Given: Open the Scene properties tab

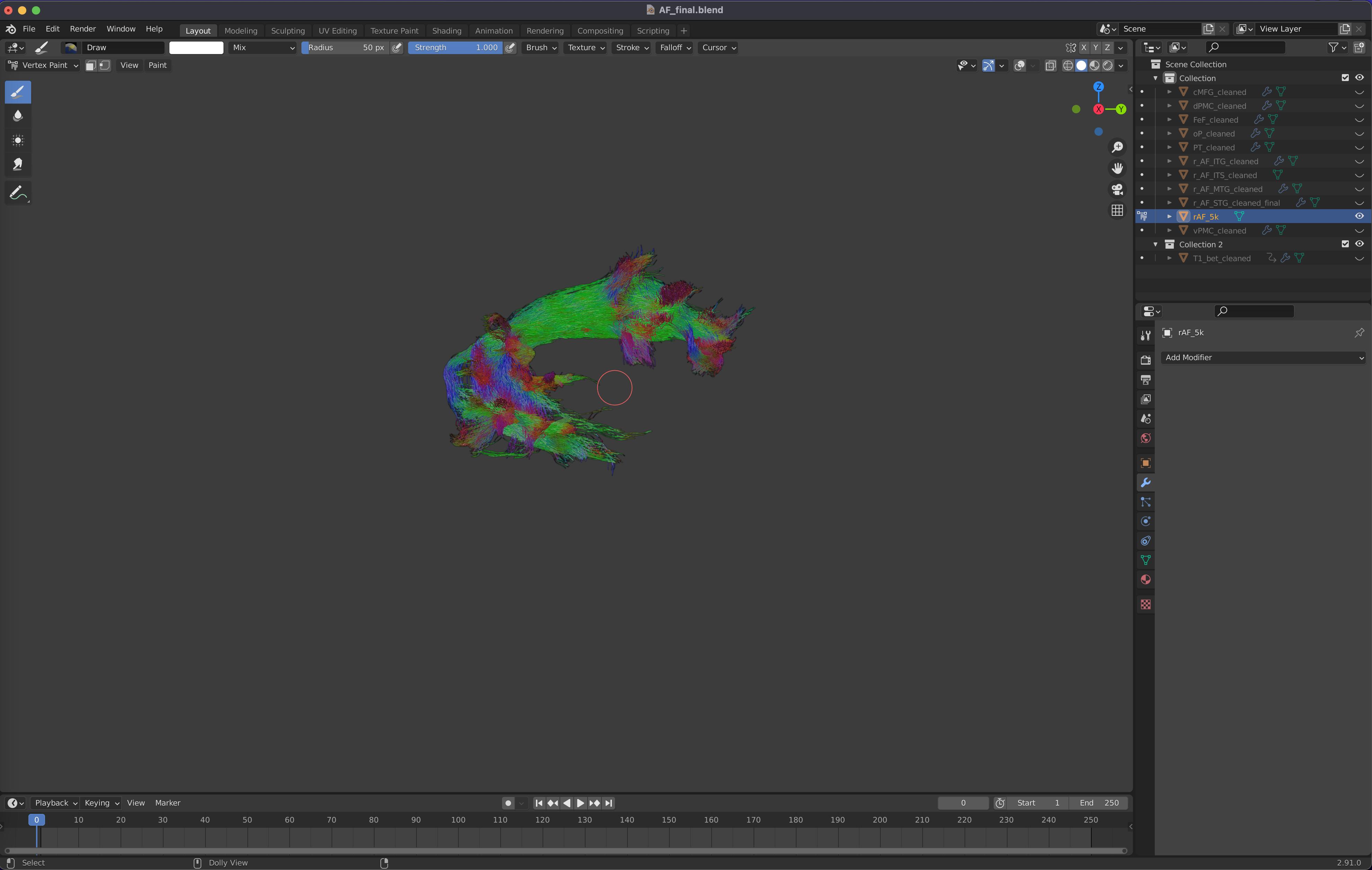Looking at the screenshot, I should (1145, 419).
